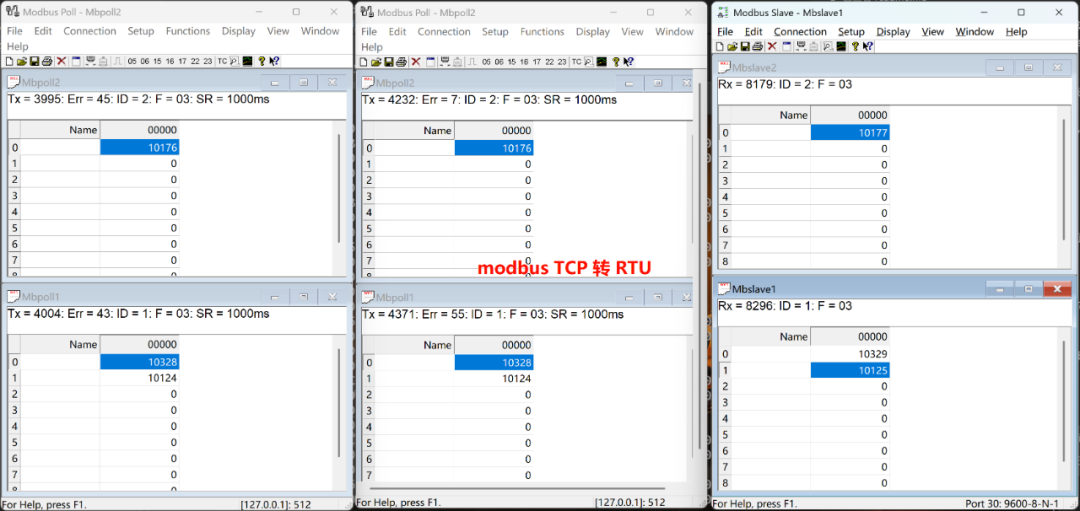This screenshot has height=511, width=1080.
Task: Click New document icon in middle Modbus Poll toolbar
Action: click(x=364, y=61)
